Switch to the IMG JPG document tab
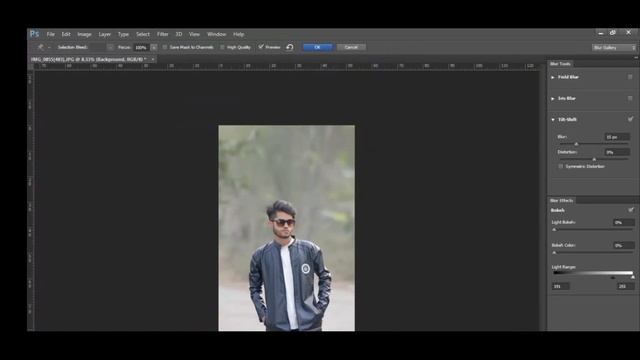Image resolution: width=640 pixels, height=360 pixels. pos(89,59)
